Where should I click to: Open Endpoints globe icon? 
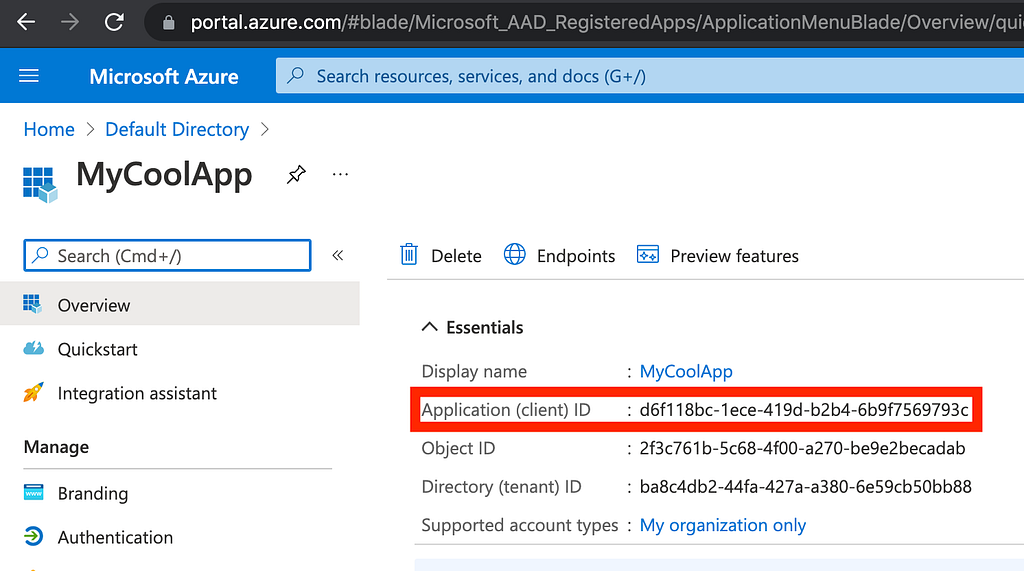(x=515, y=255)
